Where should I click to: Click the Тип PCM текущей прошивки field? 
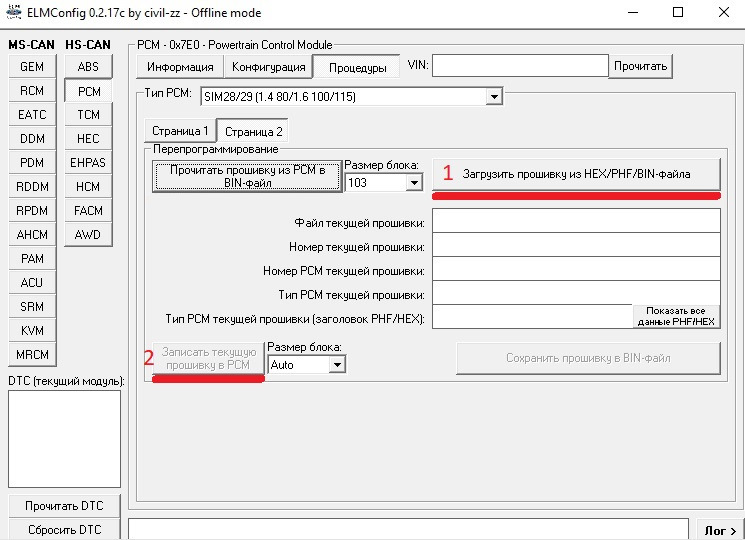tap(576, 293)
